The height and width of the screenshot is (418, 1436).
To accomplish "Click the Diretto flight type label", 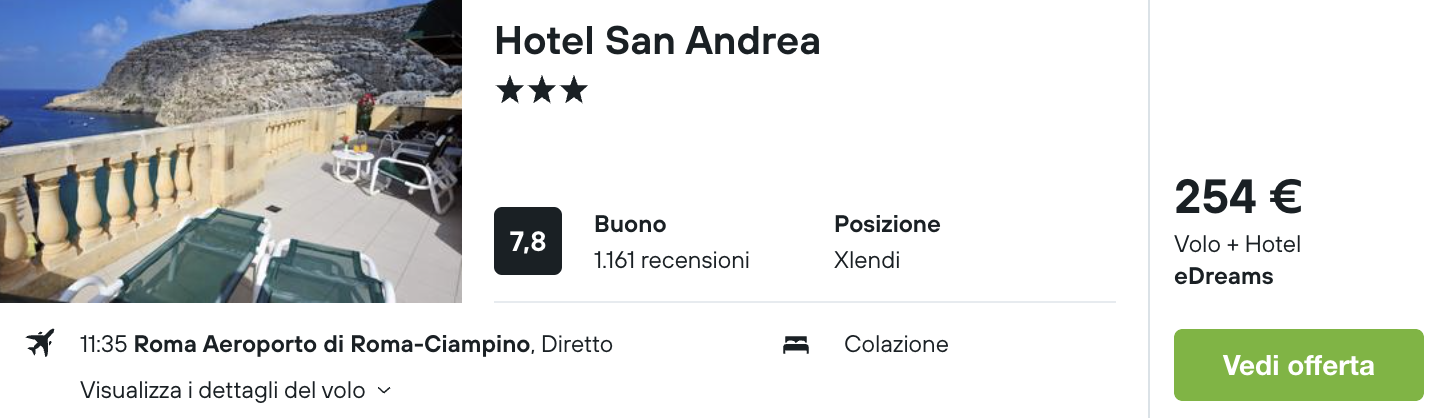I will coord(576,345).
